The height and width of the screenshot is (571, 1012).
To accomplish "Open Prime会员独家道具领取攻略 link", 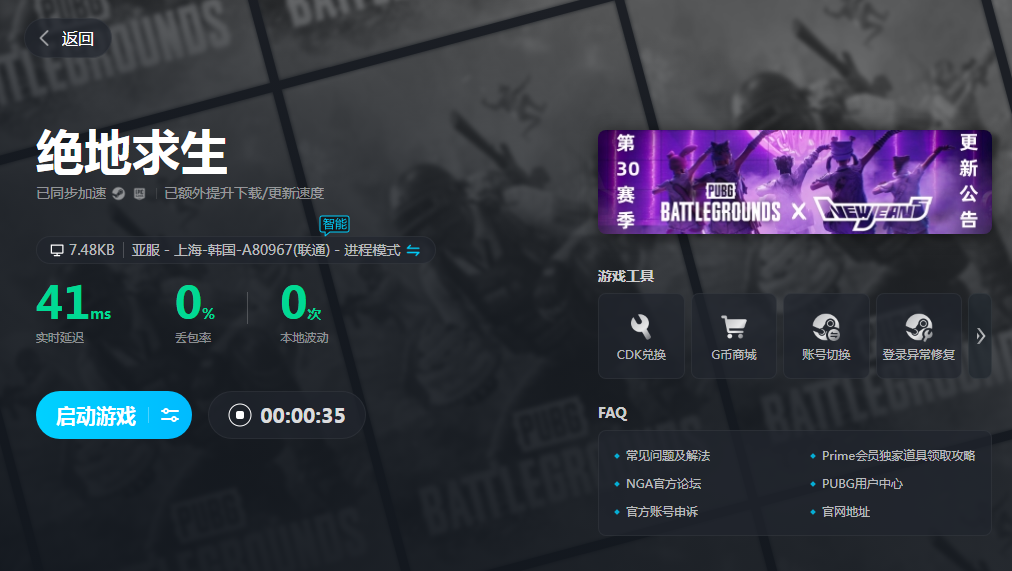I will [x=897, y=456].
